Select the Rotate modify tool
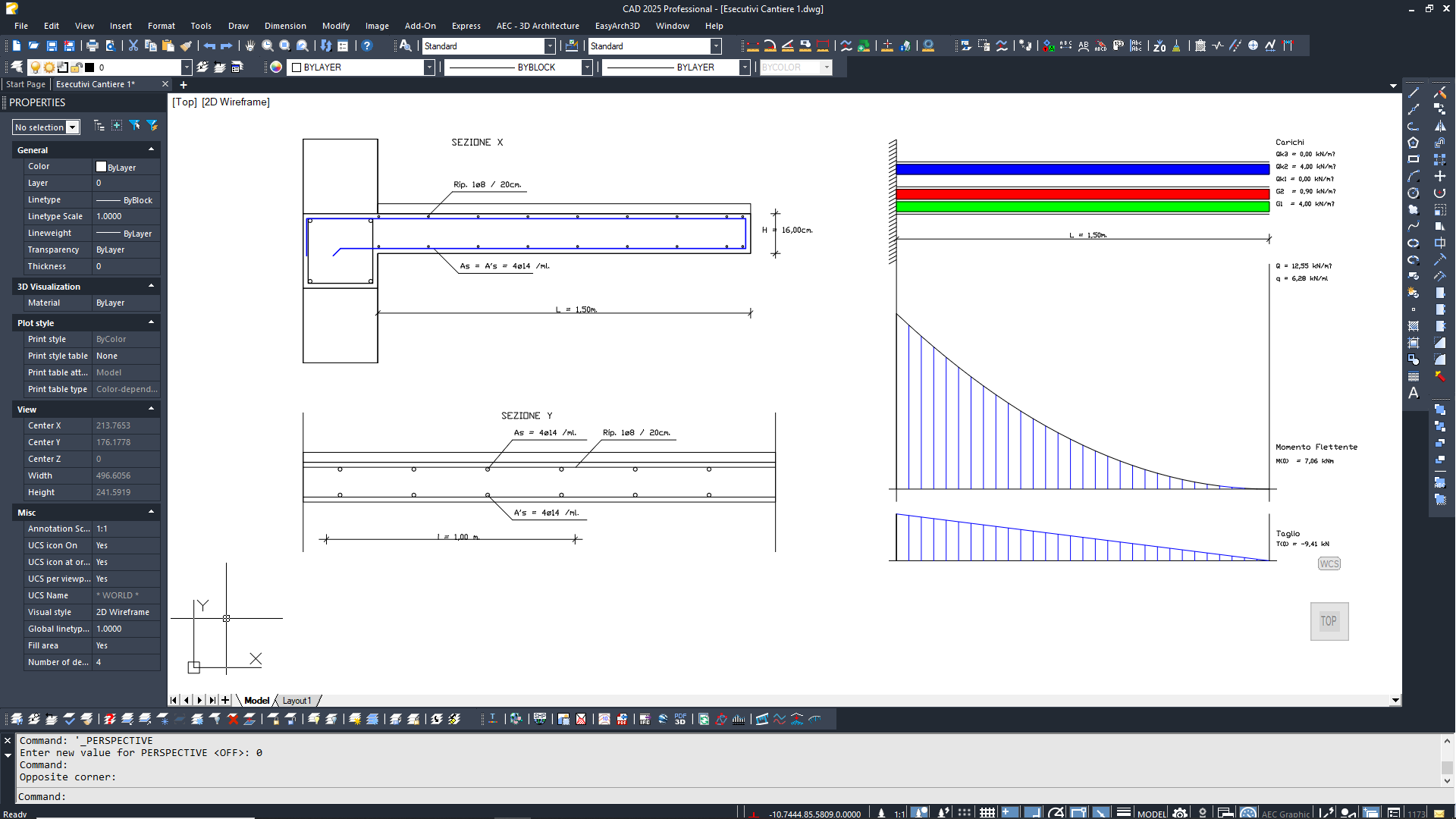The width and height of the screenshot is (1456, 819). point(1440,193)
